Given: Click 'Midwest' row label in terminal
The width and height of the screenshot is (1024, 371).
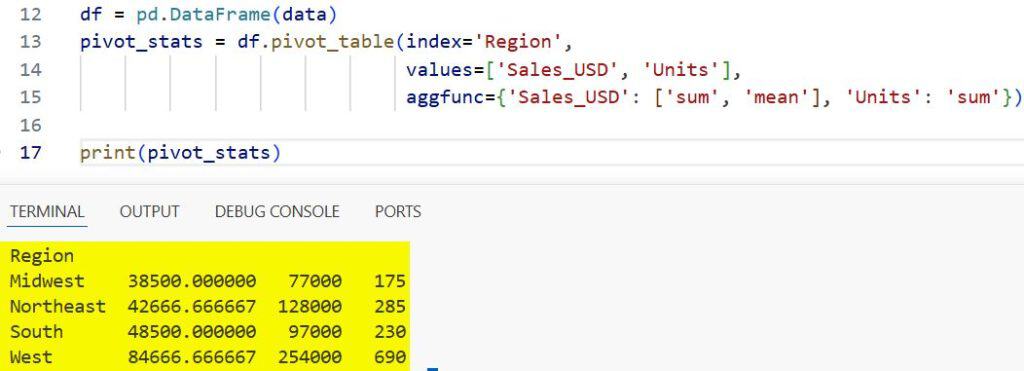Looking at the screenshot, I should [47, 282].
